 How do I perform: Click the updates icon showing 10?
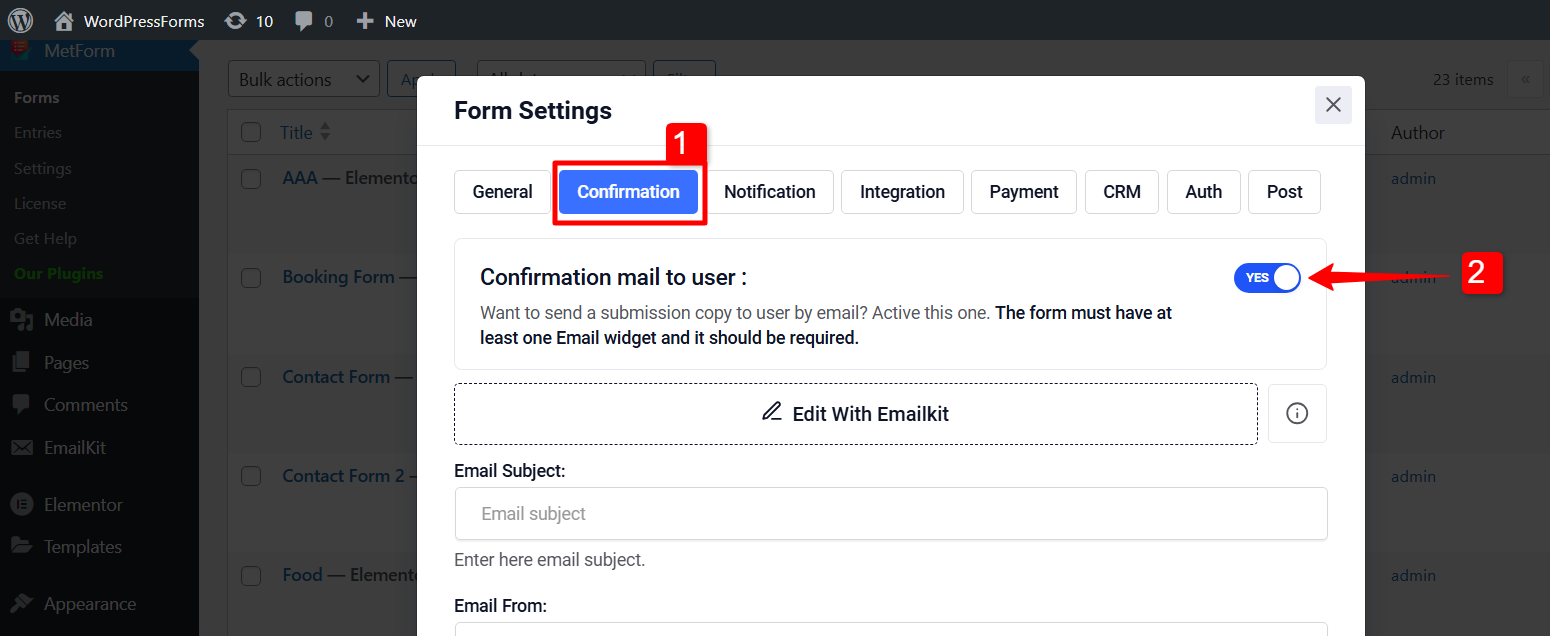(248, 20)
